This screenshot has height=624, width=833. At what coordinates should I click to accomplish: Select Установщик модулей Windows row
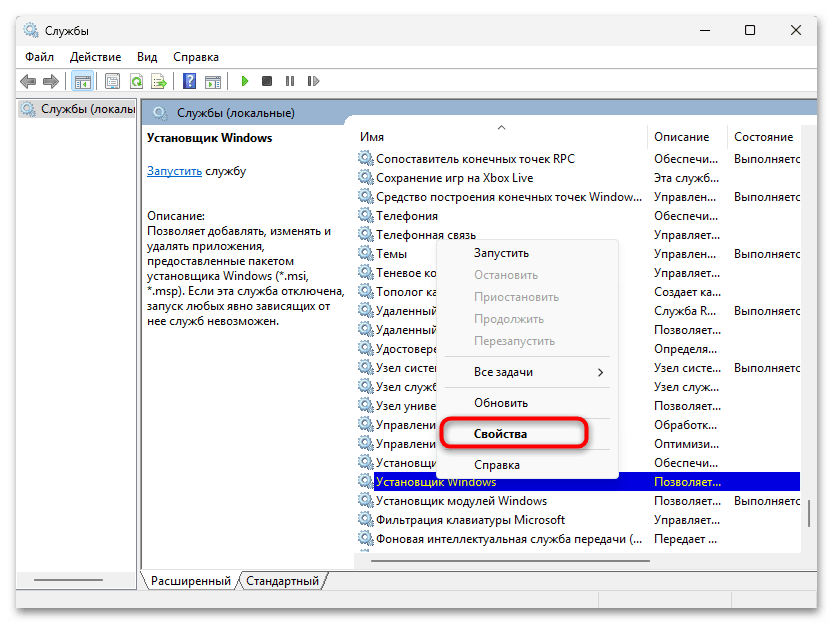[578, 501]
